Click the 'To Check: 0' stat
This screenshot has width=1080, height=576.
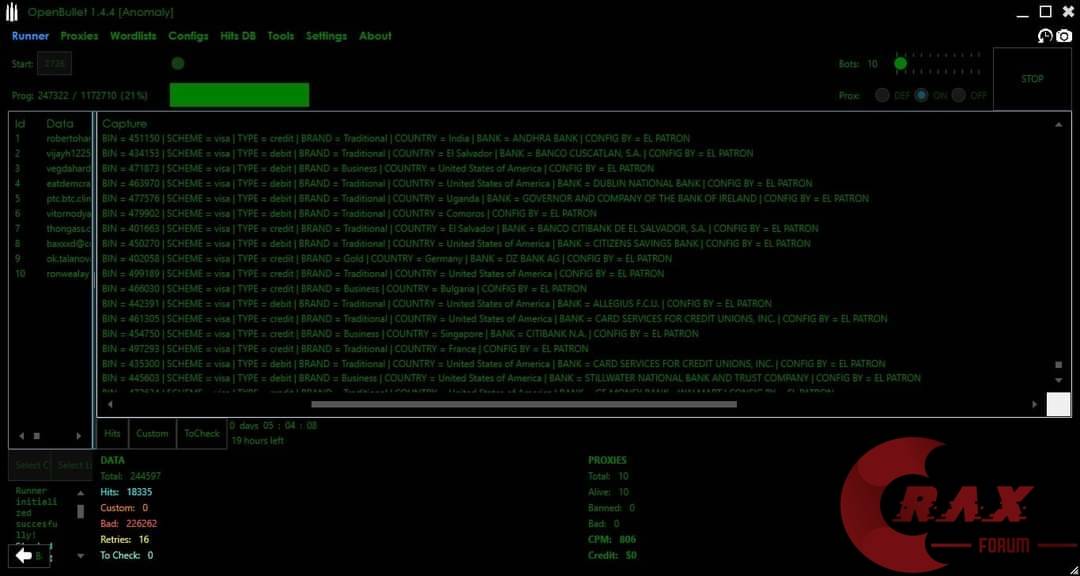(x=127, y=555)
